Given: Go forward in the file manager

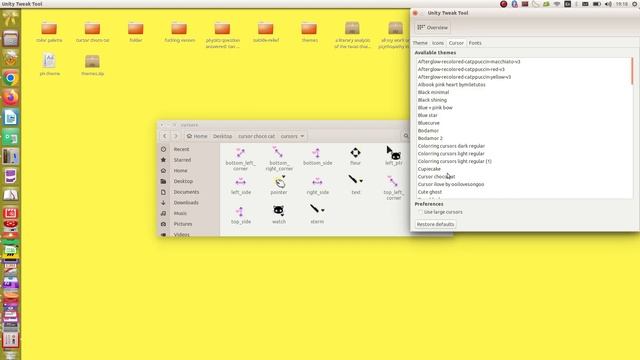Looking at the screenshot, I should click(176, 136).
